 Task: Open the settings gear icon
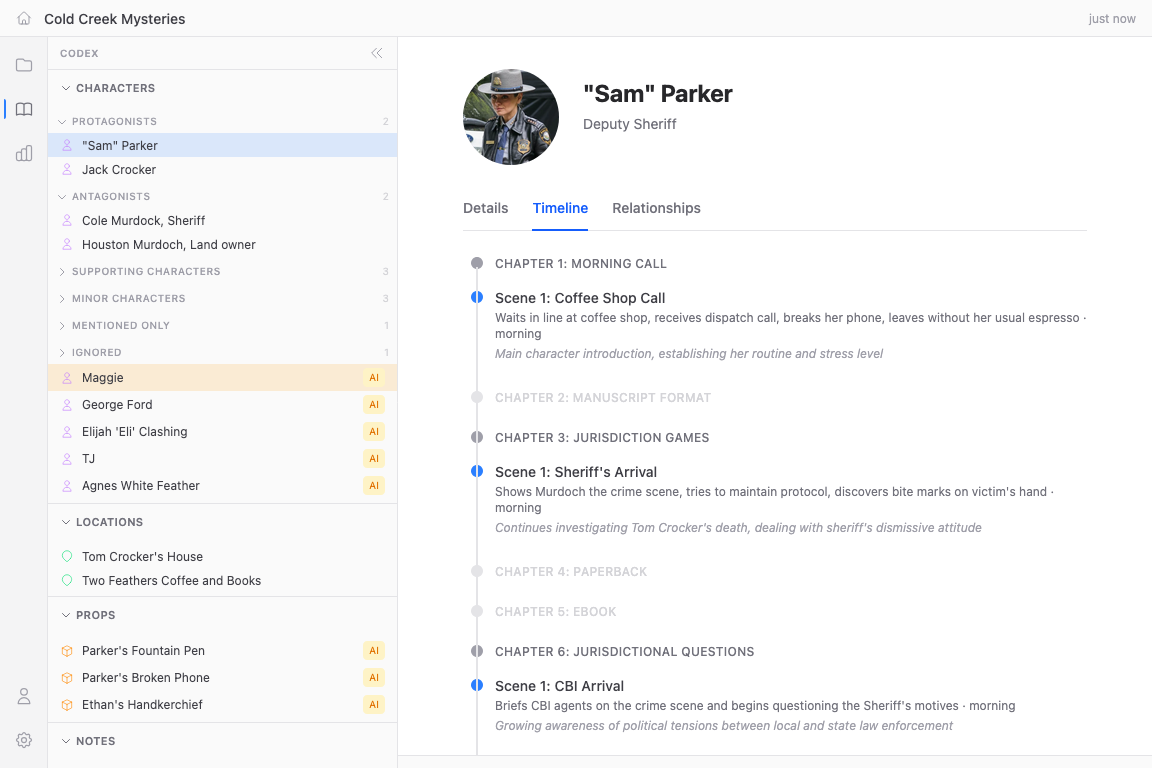(x=24, y=740)
